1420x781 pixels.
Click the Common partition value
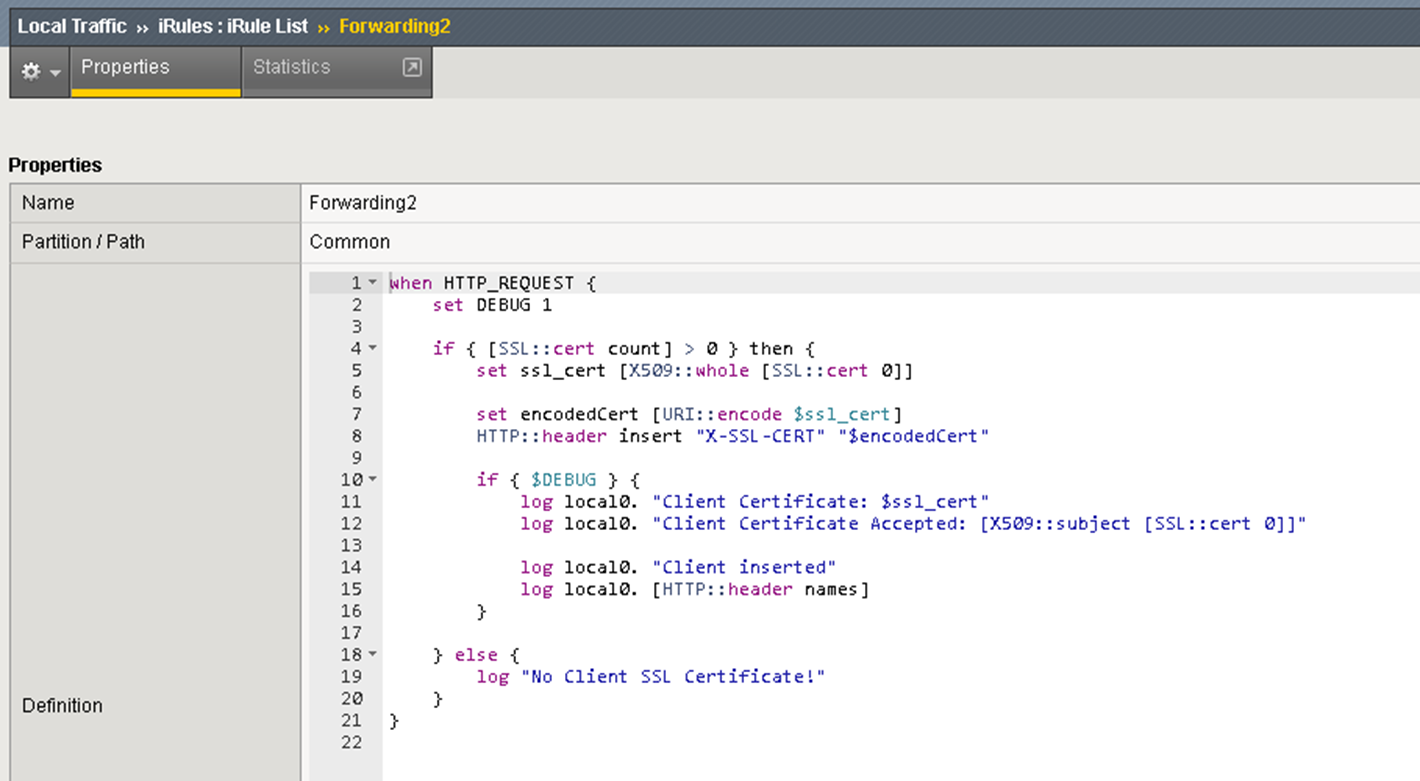pyautogui.click(x=349, y=242)
